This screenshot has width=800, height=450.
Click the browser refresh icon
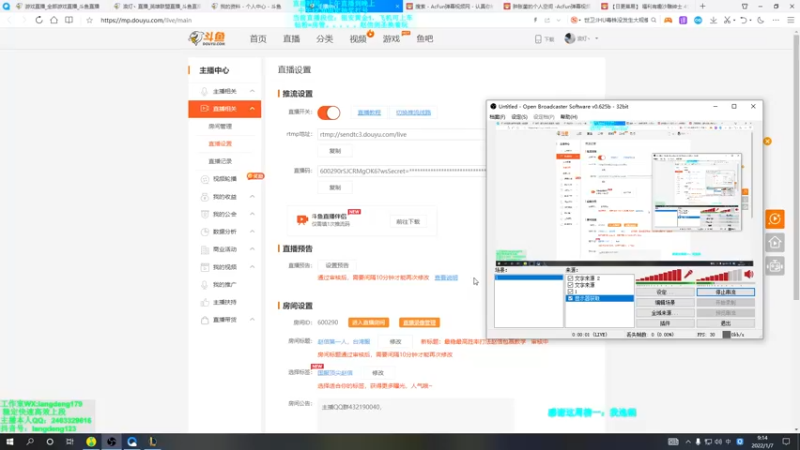tap(39, 20)
